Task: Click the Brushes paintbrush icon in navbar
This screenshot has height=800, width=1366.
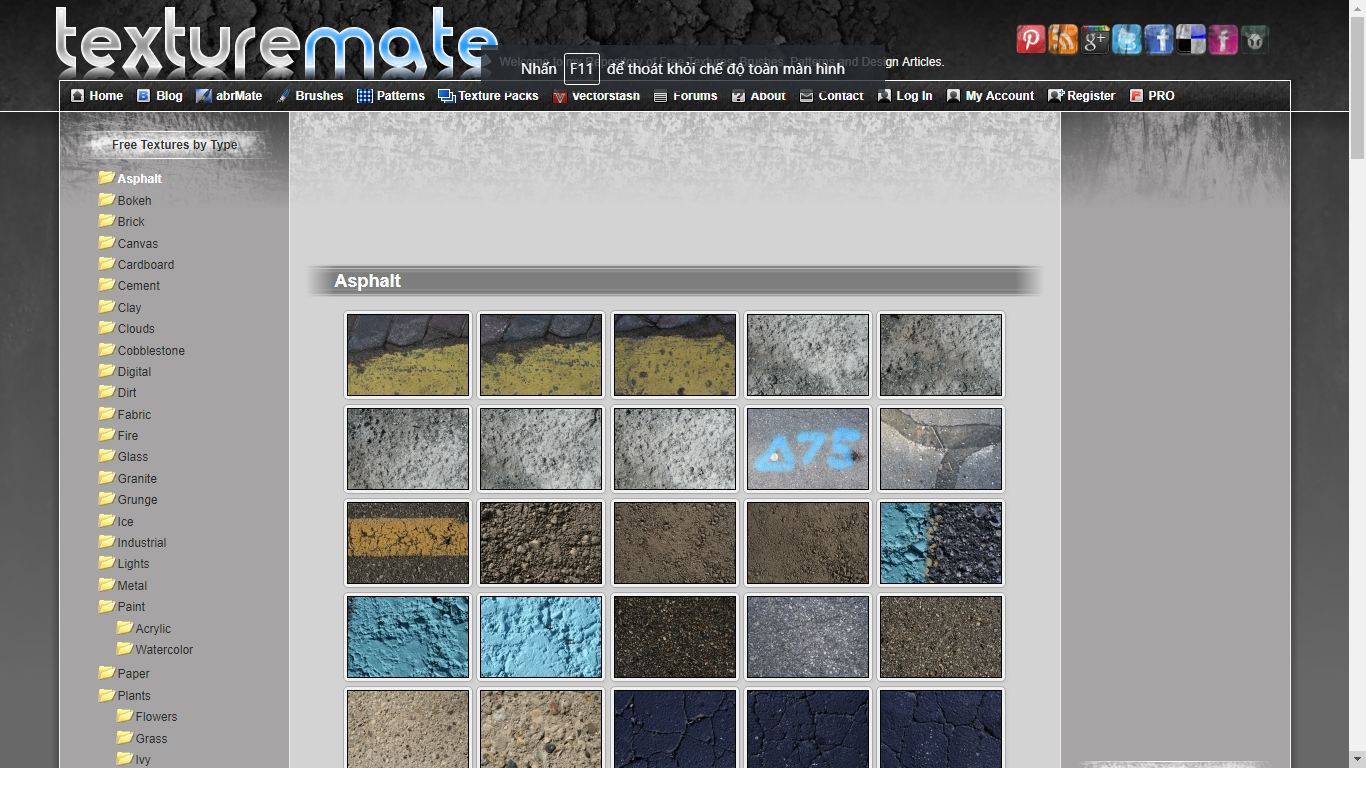Action: 283,96
